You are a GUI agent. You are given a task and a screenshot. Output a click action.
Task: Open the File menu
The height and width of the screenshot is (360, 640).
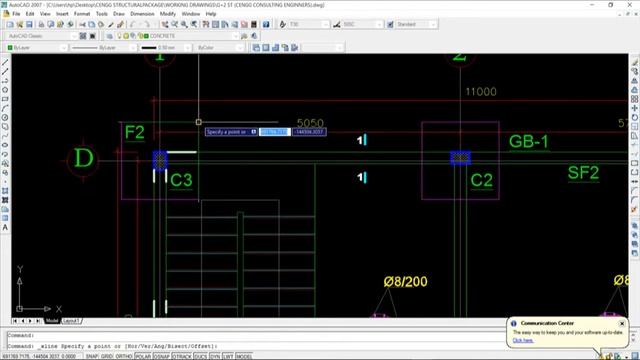[x=16, y=14]
